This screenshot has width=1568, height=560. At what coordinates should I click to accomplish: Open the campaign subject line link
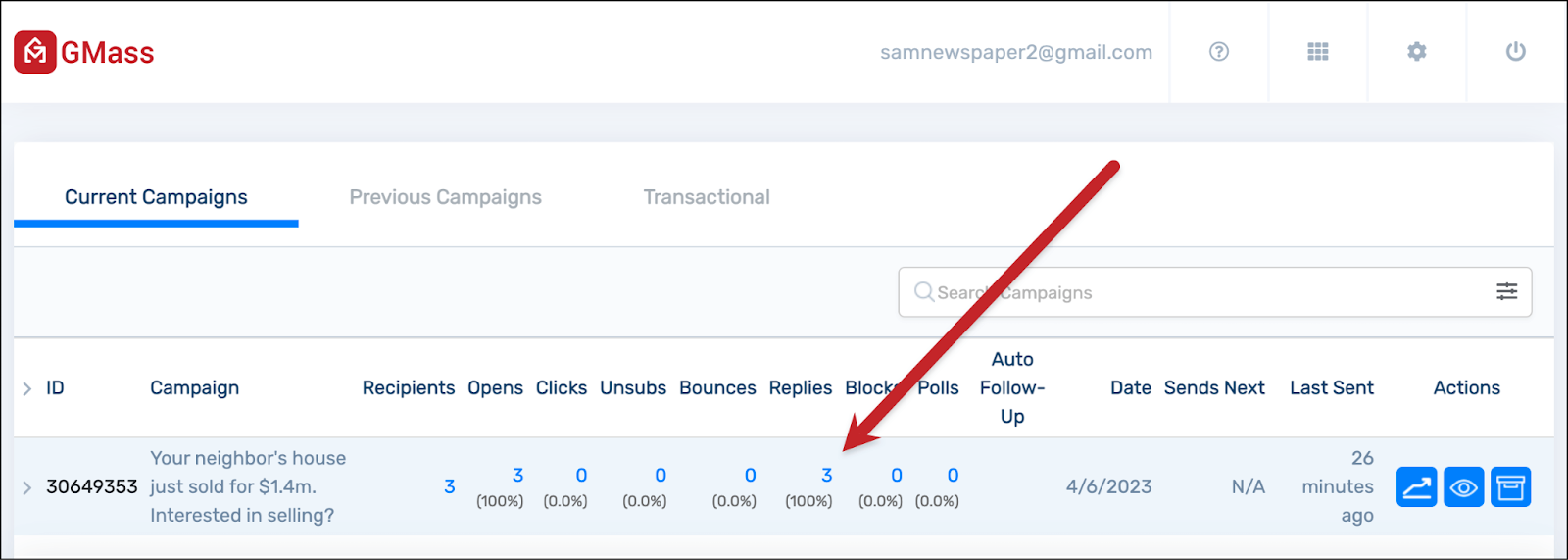[x=248, y=486]
